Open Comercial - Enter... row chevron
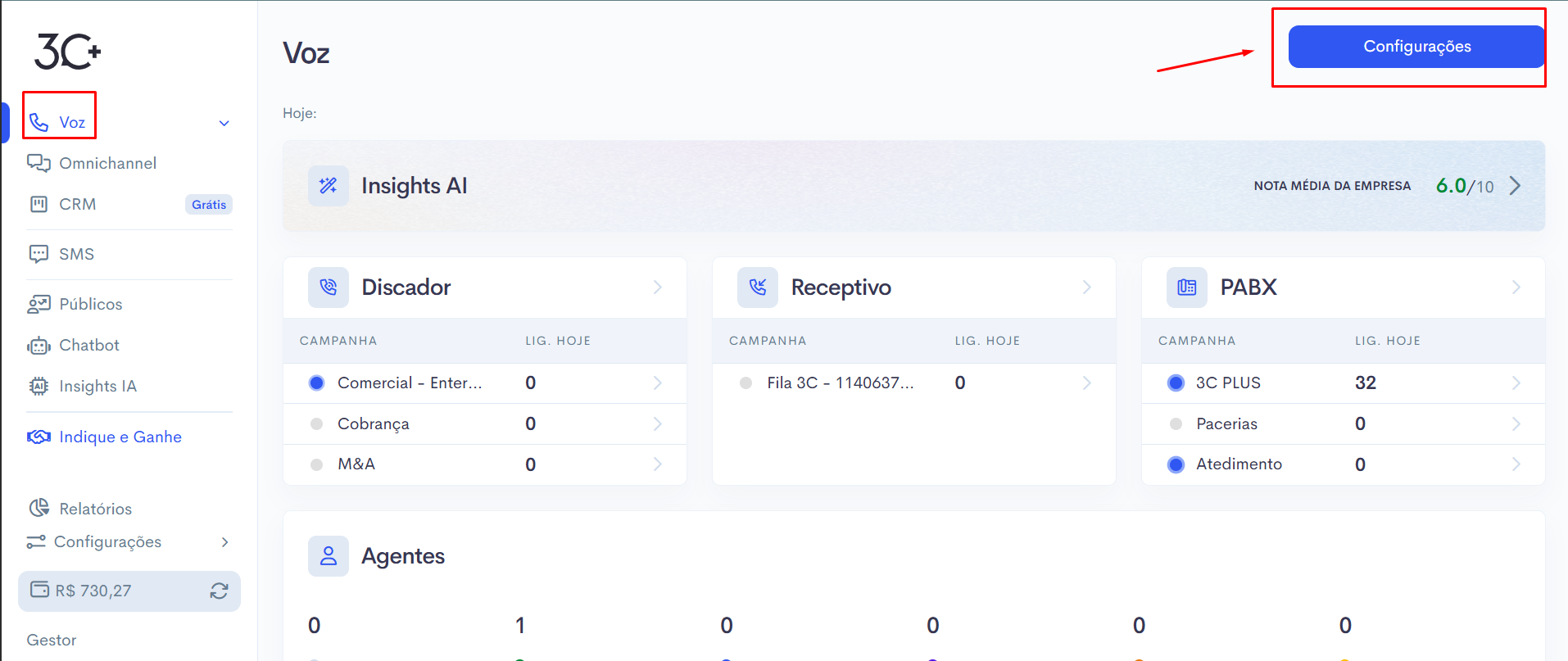Viewport: 1568px width, 661px height. coord(658,383)
